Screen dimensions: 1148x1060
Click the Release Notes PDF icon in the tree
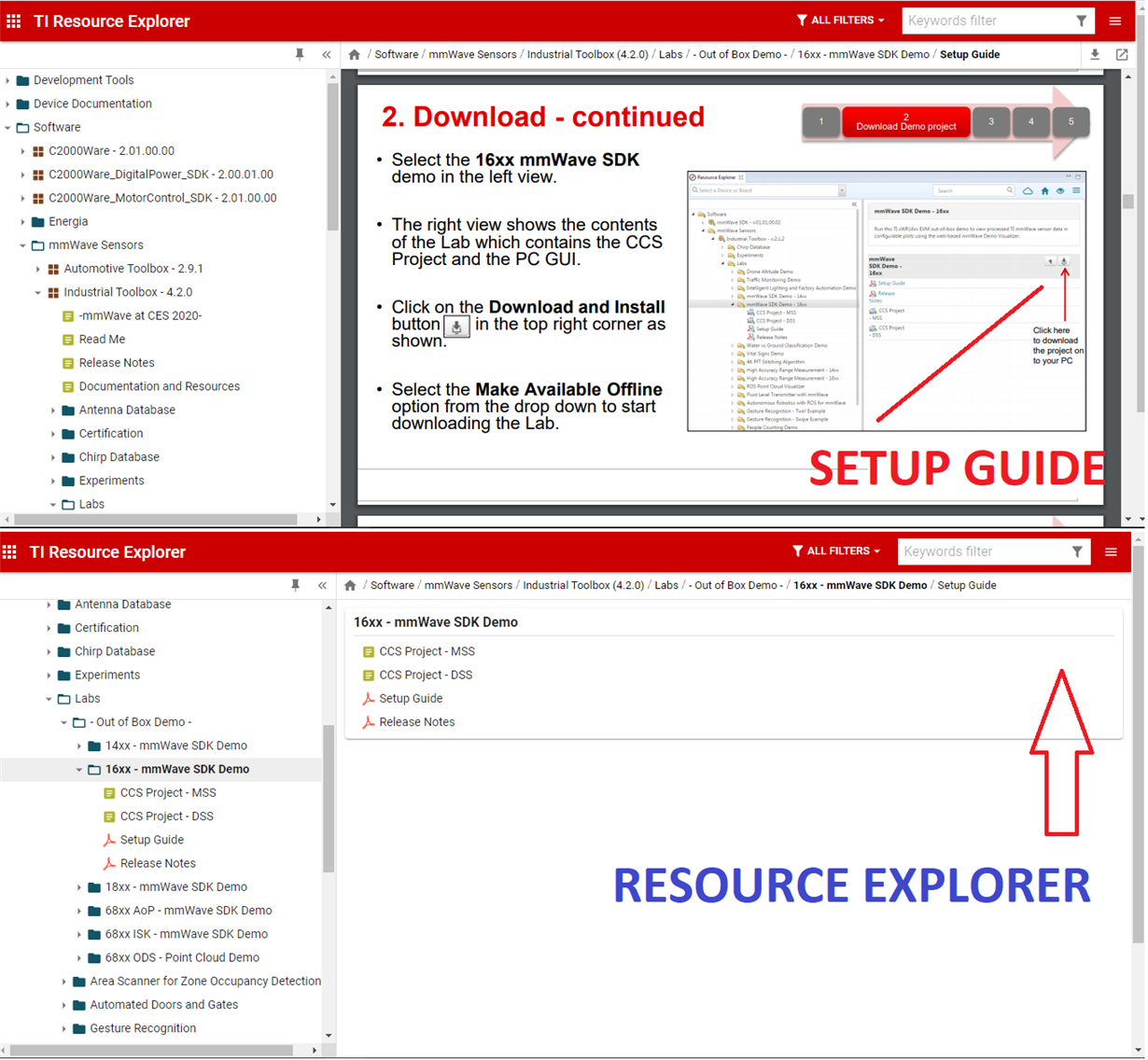click(109, 863)
